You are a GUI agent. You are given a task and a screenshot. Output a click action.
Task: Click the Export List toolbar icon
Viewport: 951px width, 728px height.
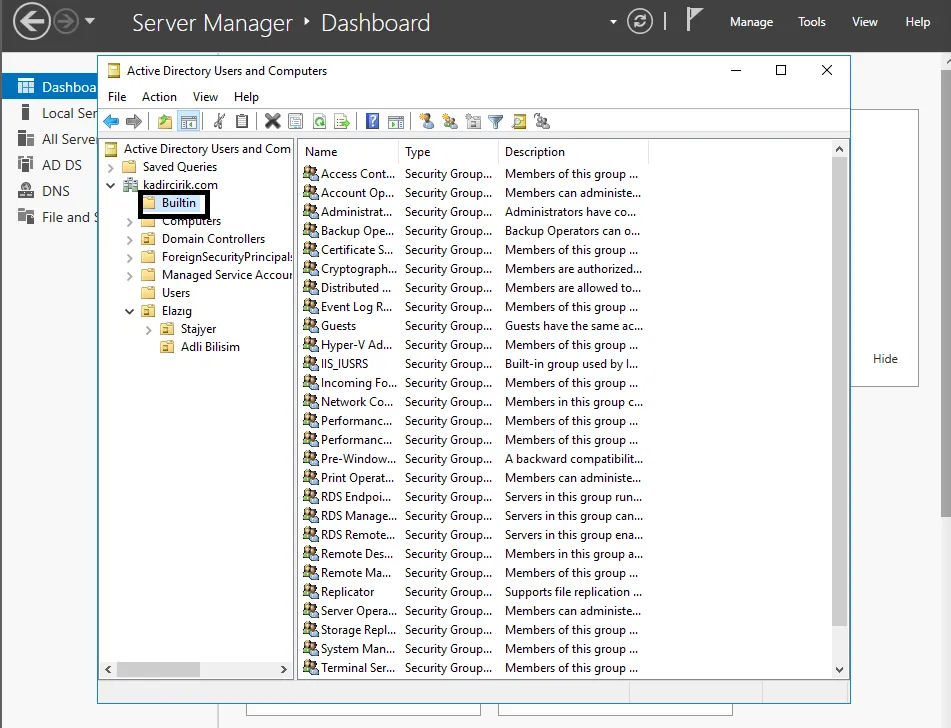click(342, 121)
